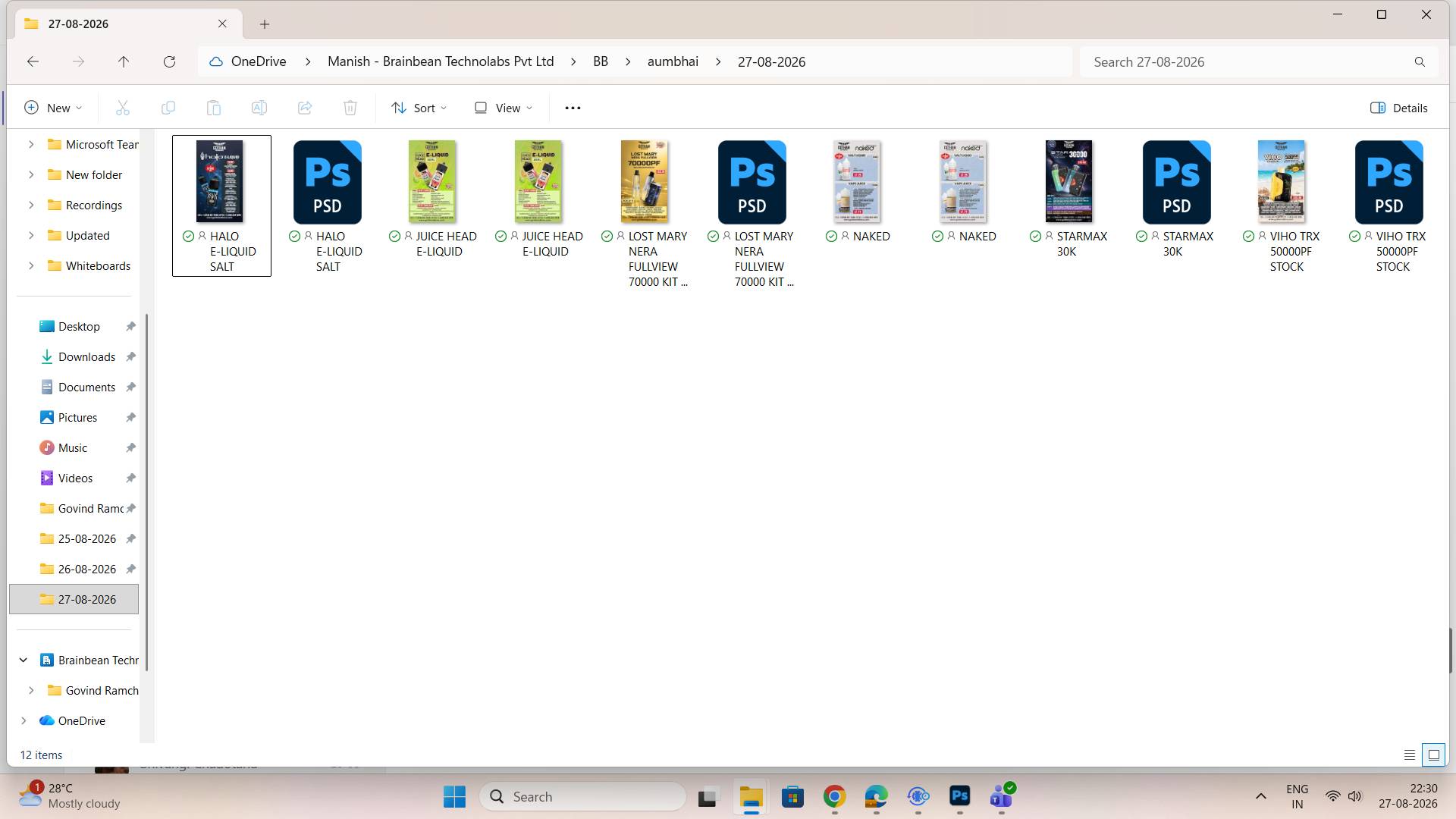Image resolution: width=1456 pixels, height=819 pixels.
Task: Click the Cut scissors icon in toolbar
Action: point(122,108)
